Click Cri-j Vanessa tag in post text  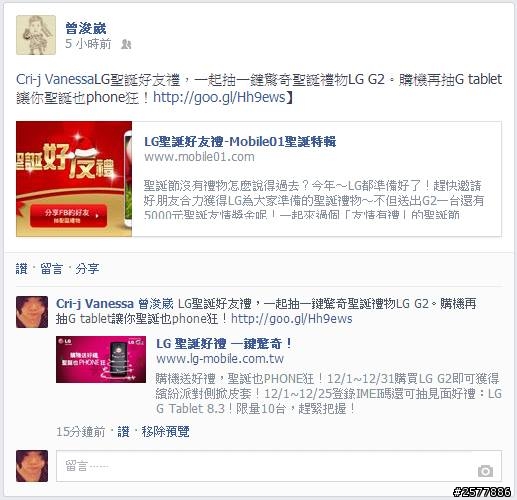55,79
